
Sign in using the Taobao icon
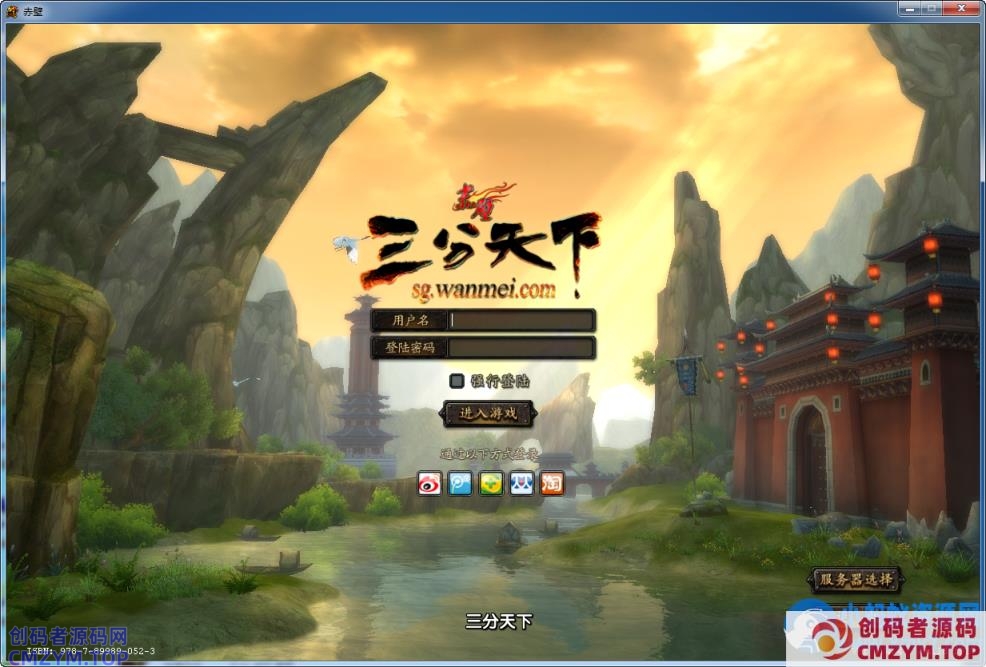click(552, 484)
